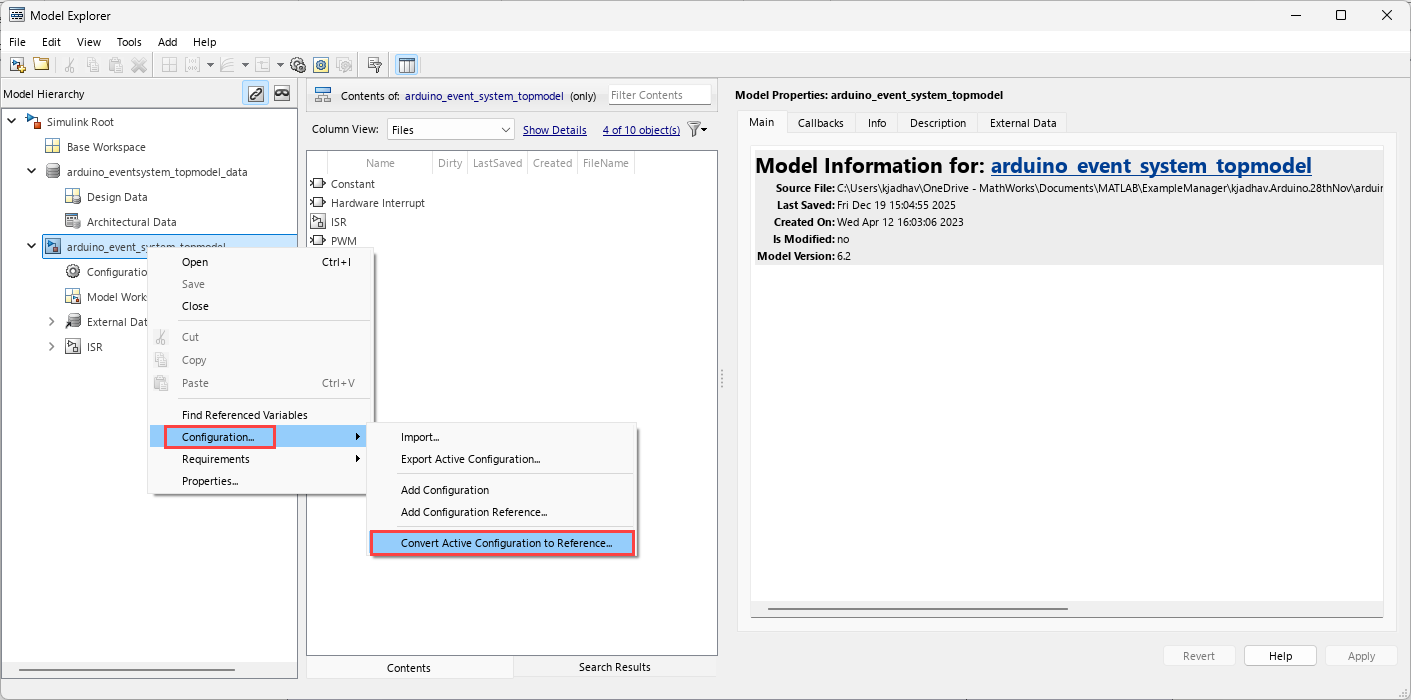Toggle the image view button beside the pencil
This screenshot has width=1411, height=700.
282,92
